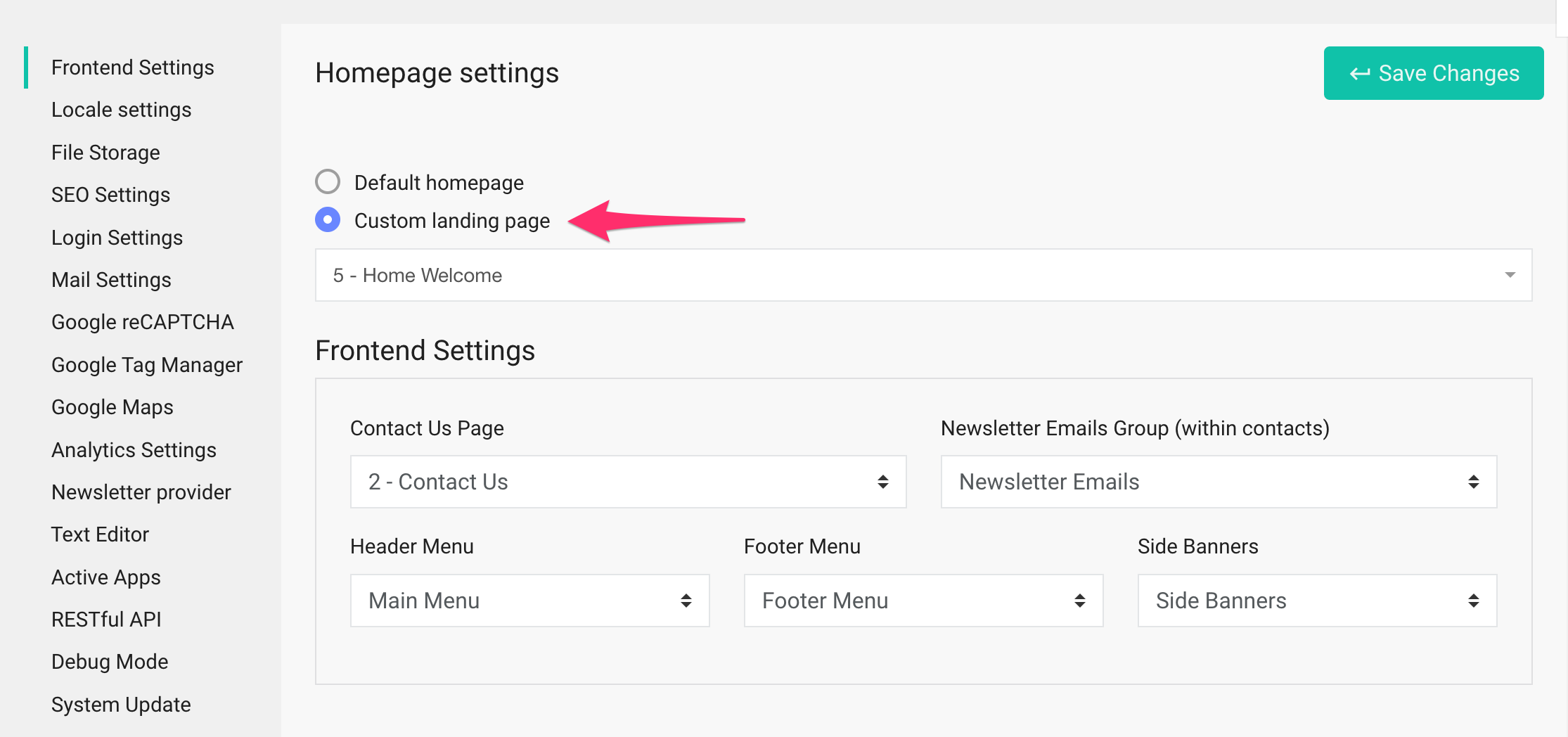This screenshot has width=1568, height=737.
Task: Go to File Storage settings
Action: click(x=105, y=153)
